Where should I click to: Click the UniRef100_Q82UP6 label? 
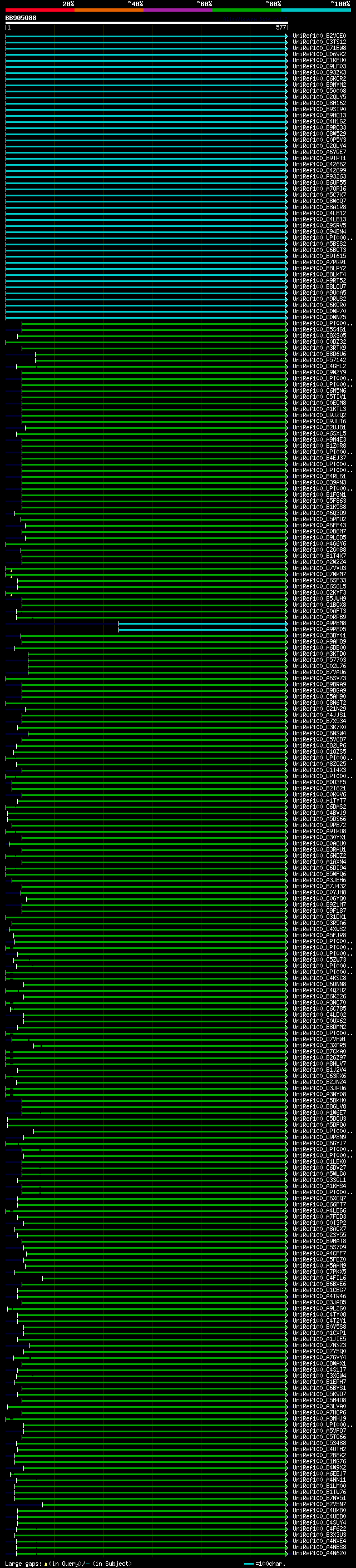click(x=319, y=746)
